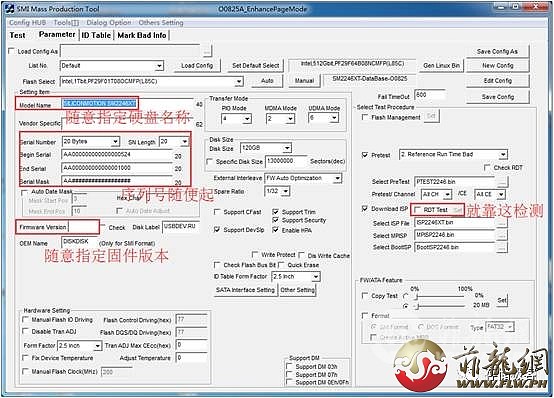
Task: Enable Support CFast checkbox
Action: [x=217, y=212]
